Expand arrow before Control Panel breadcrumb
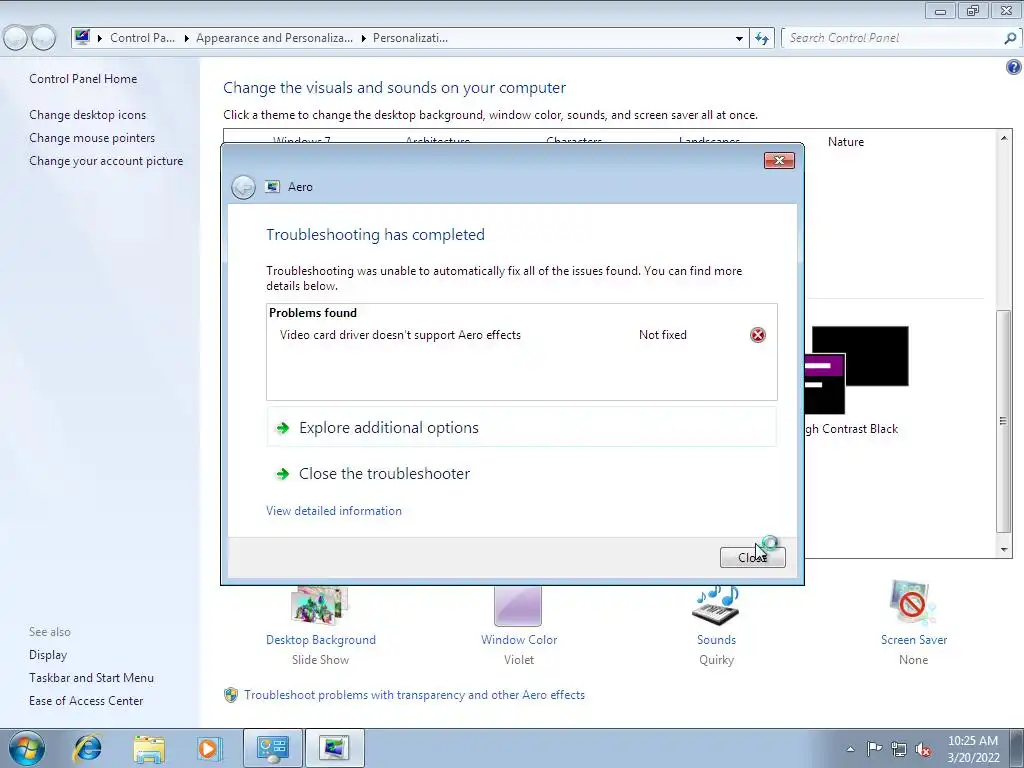This screenshot has height=768, width=1024. tap(100, 39)
